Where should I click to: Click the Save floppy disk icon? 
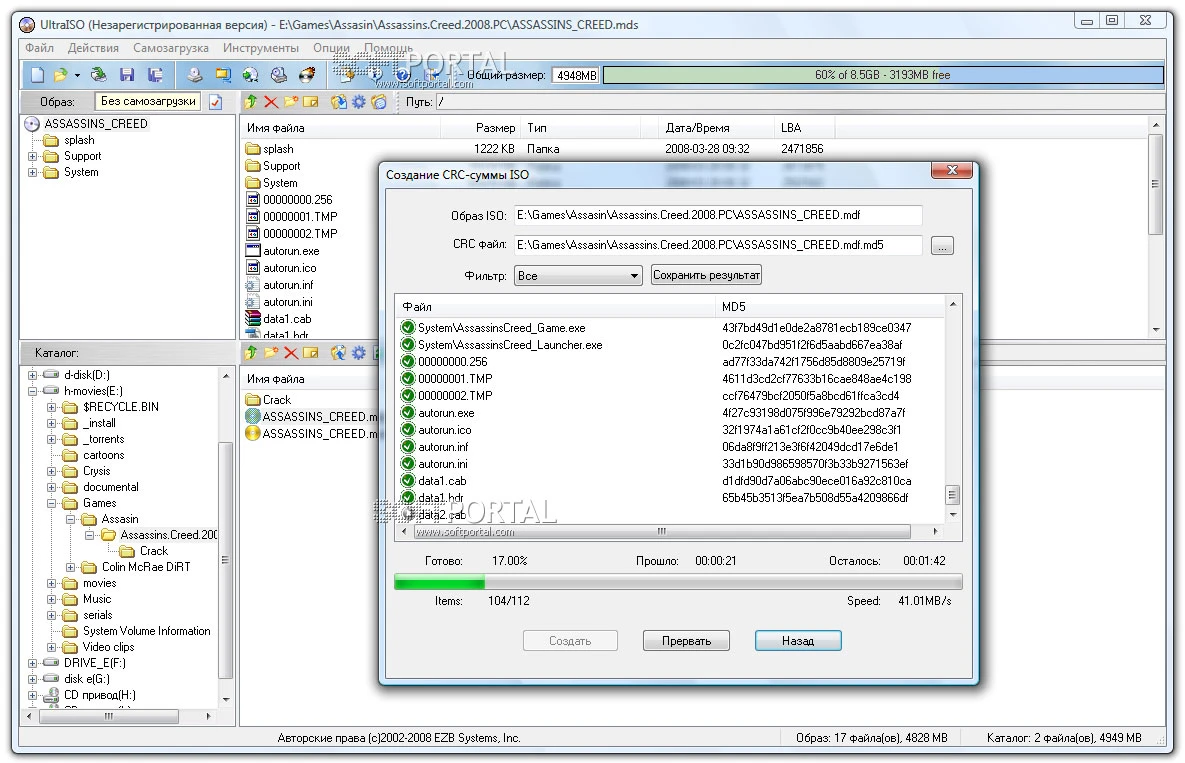click(x=127, y=75)
